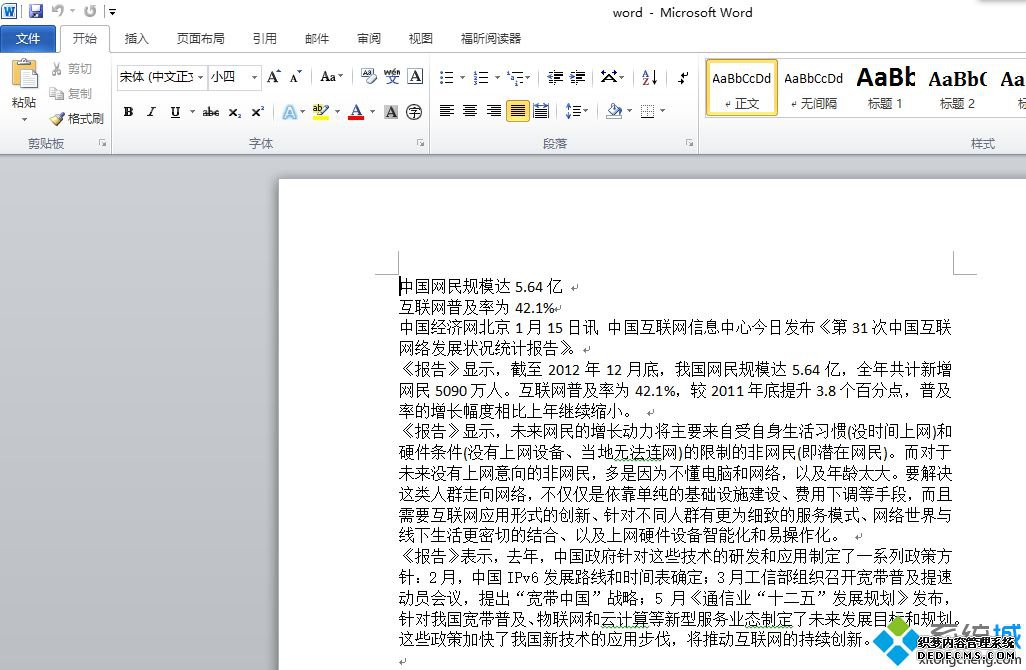Viewport: 1026px width, 670px height.
Task: Toggle Superscript formatting
Action: [258, 112]
